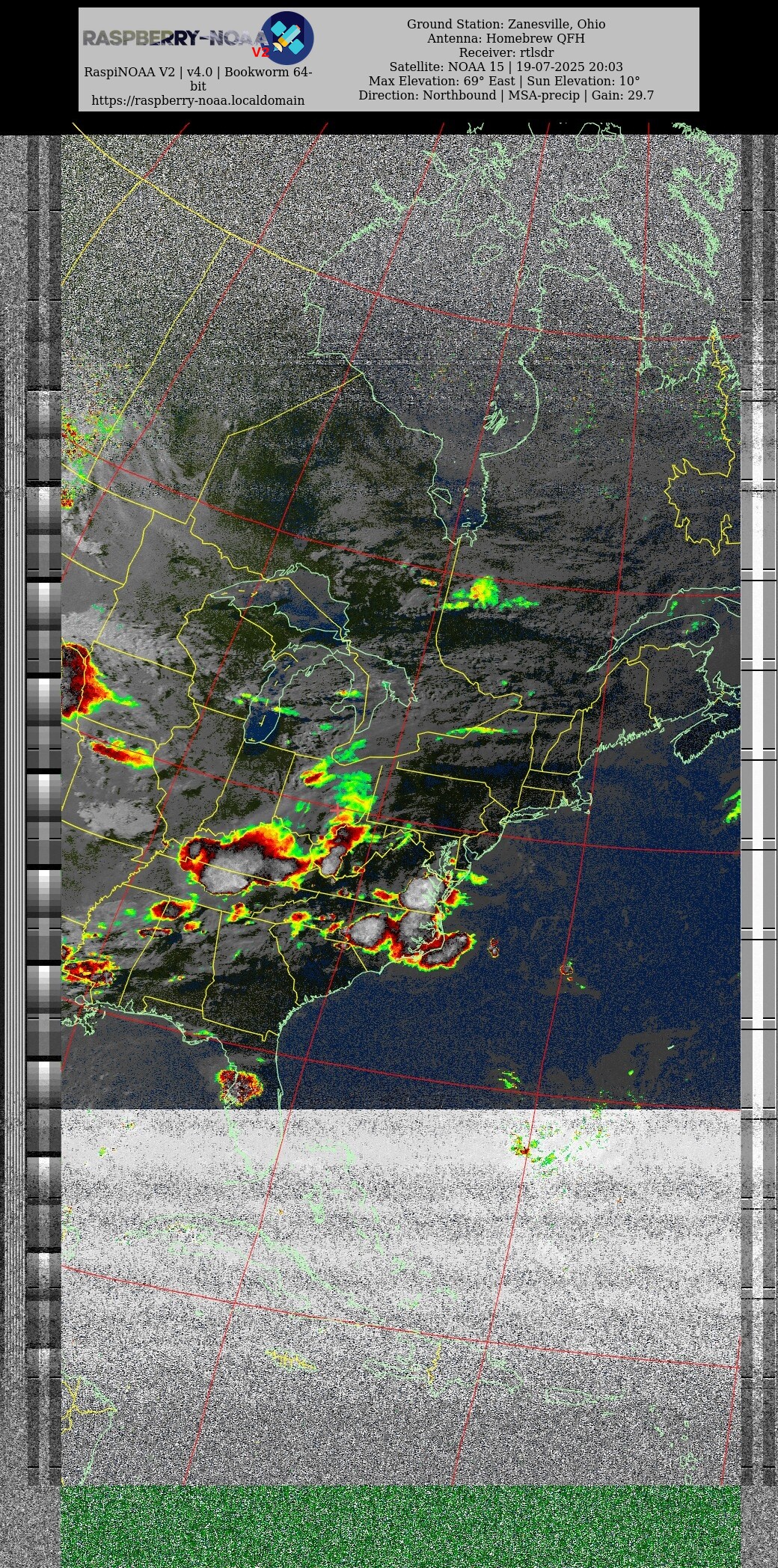This screenshot has width=778, height=1568.
Task: Click the storm cell over the Florida peninsula
Action: coord(239,1086)
